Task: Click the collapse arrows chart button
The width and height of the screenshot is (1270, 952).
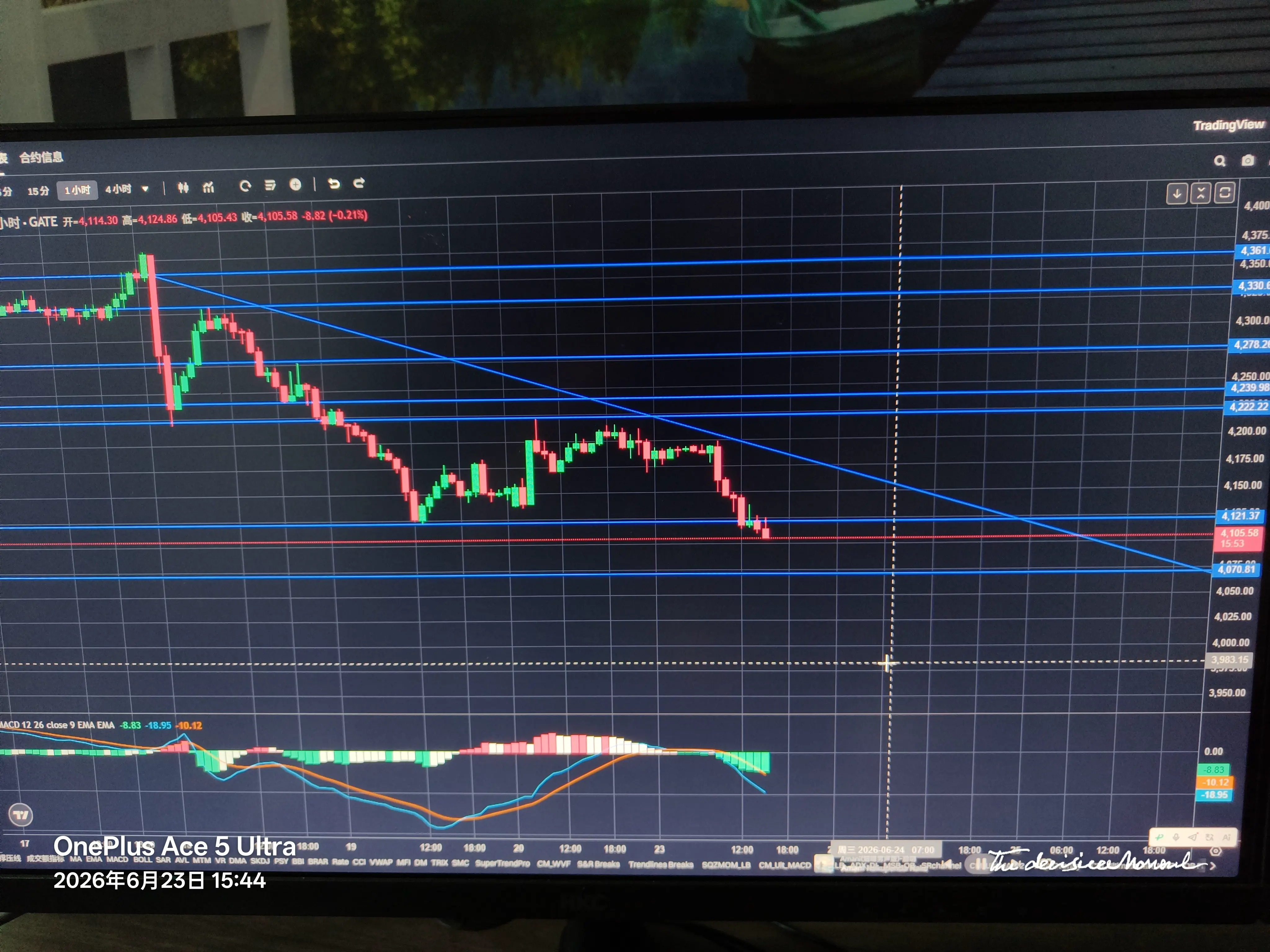Action: [x=1201, y=193]
